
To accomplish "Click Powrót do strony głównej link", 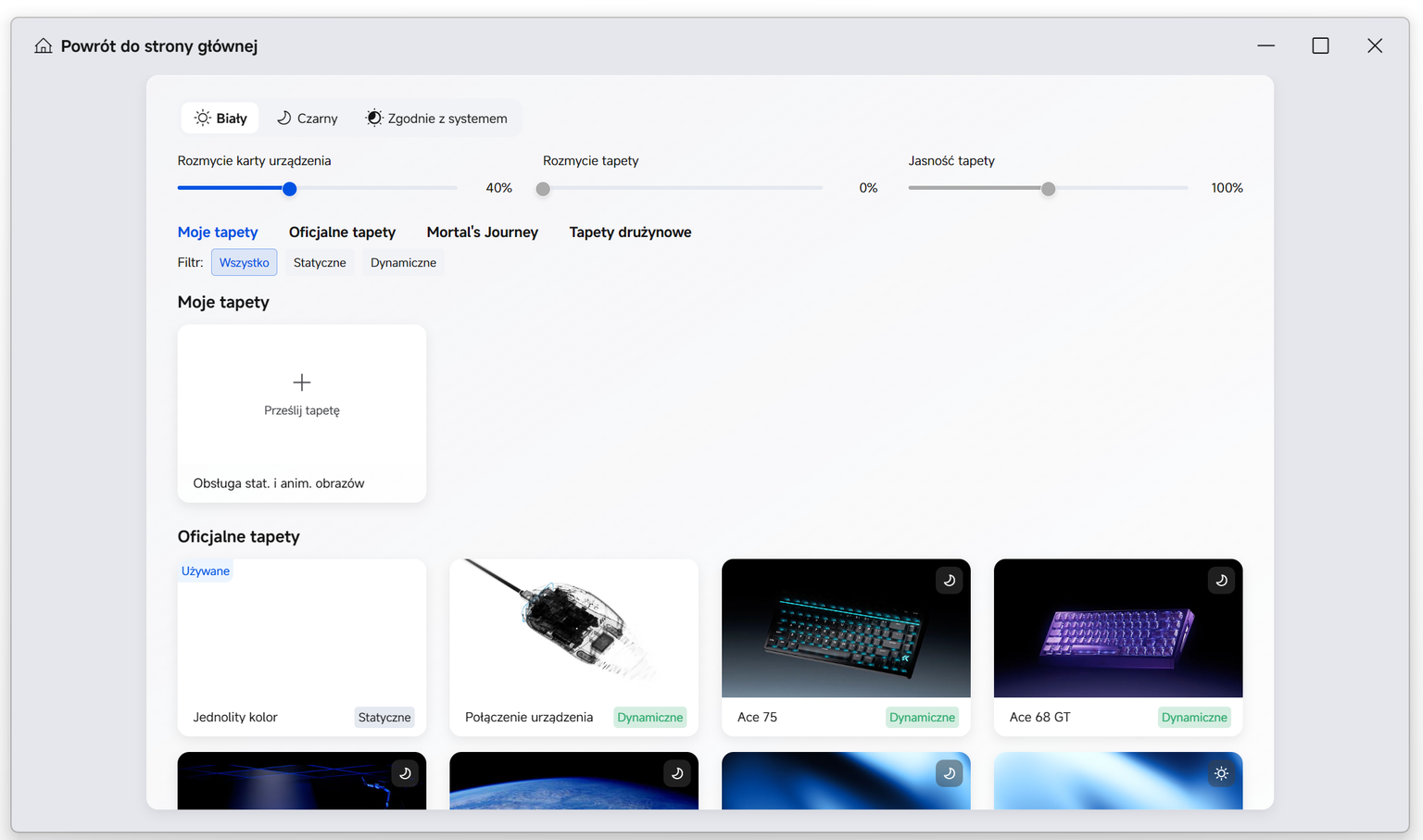I will (x=159, y=46).
